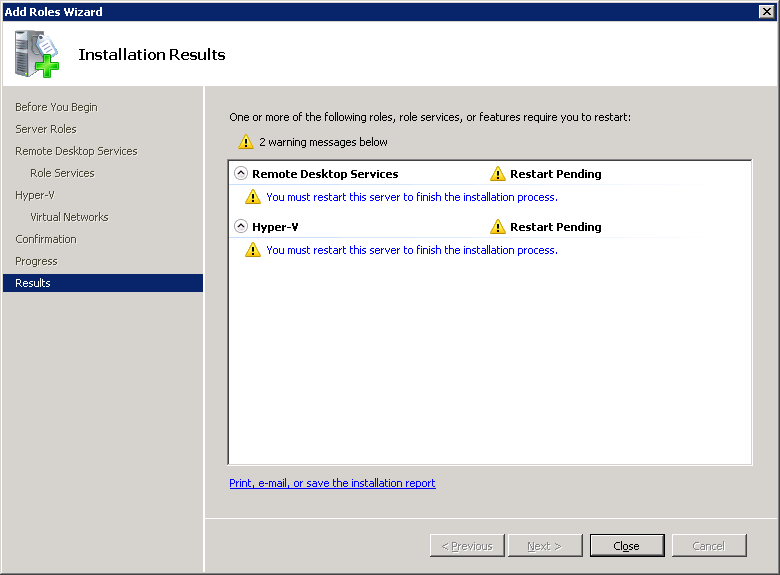Image resolution: width=780 pixels, height=575 pixels.
Task: Select Role Services sub-step
Action: tap(62, 173)
